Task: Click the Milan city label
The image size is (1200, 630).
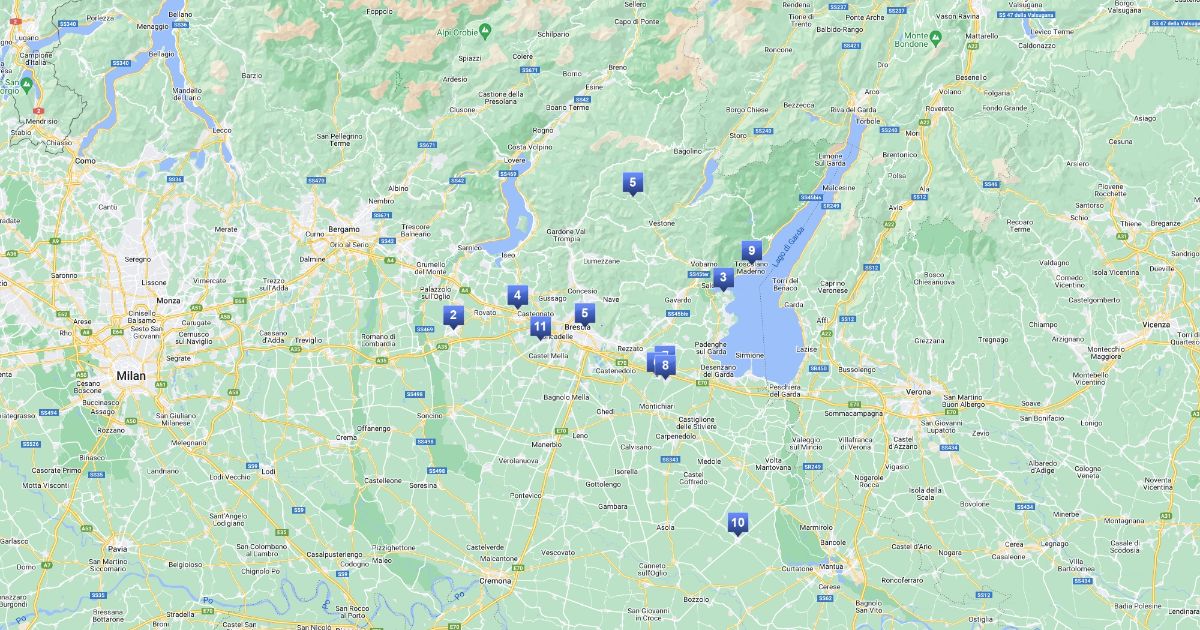Action: (132, 376)
